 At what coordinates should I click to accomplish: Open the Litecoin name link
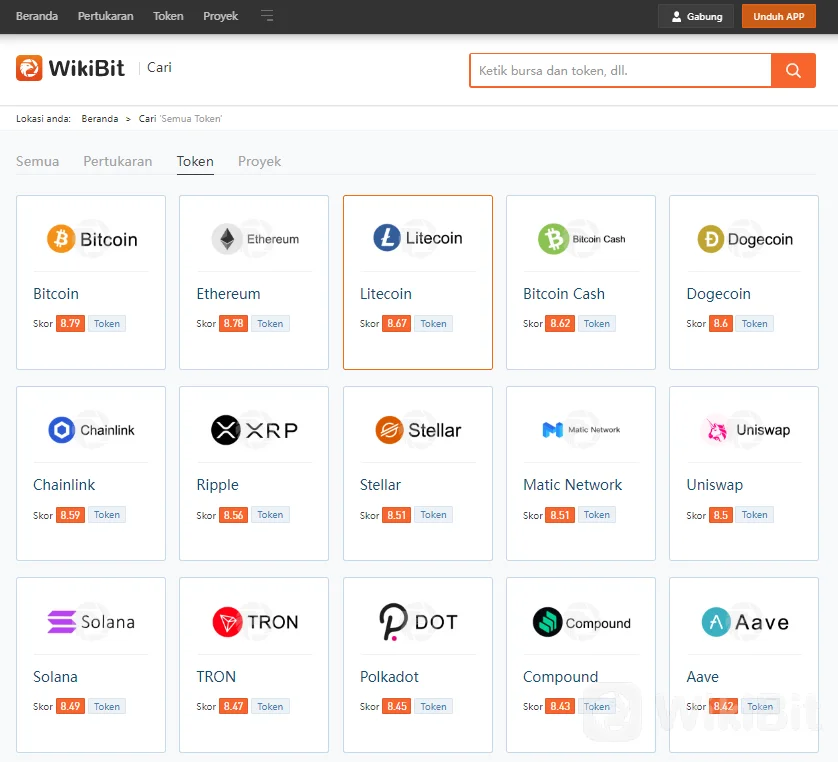pyautogui.click(x=386, y=294)
